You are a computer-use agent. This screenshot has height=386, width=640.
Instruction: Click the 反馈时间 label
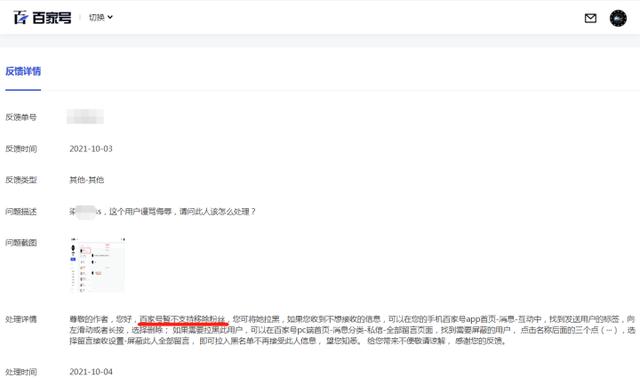click(x=21, y=149)
